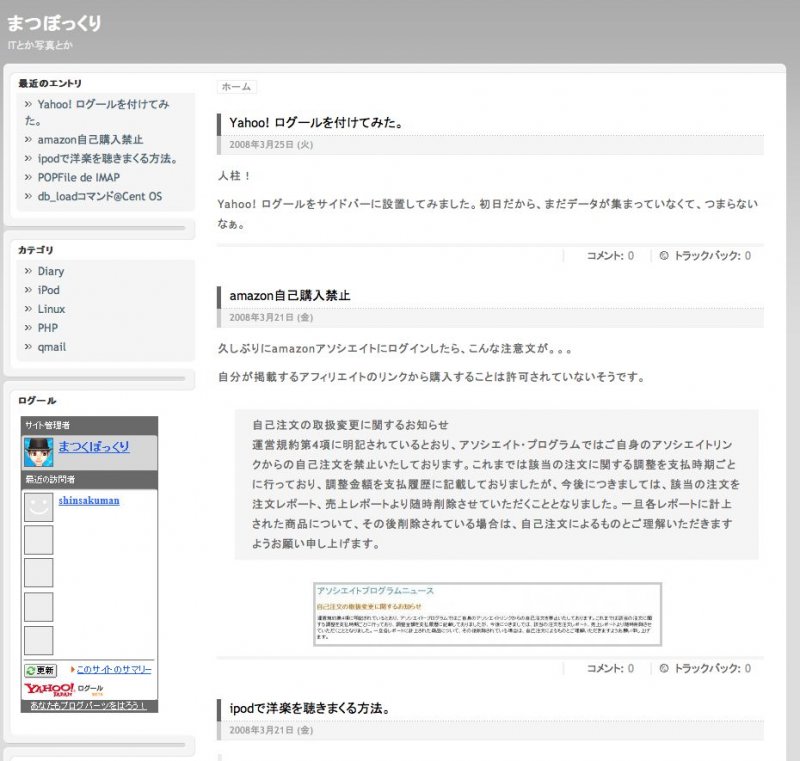The image size is (800, 761).
Task: Click the カテゴリ sidebar heading
Action: click(x=36, y=250)
